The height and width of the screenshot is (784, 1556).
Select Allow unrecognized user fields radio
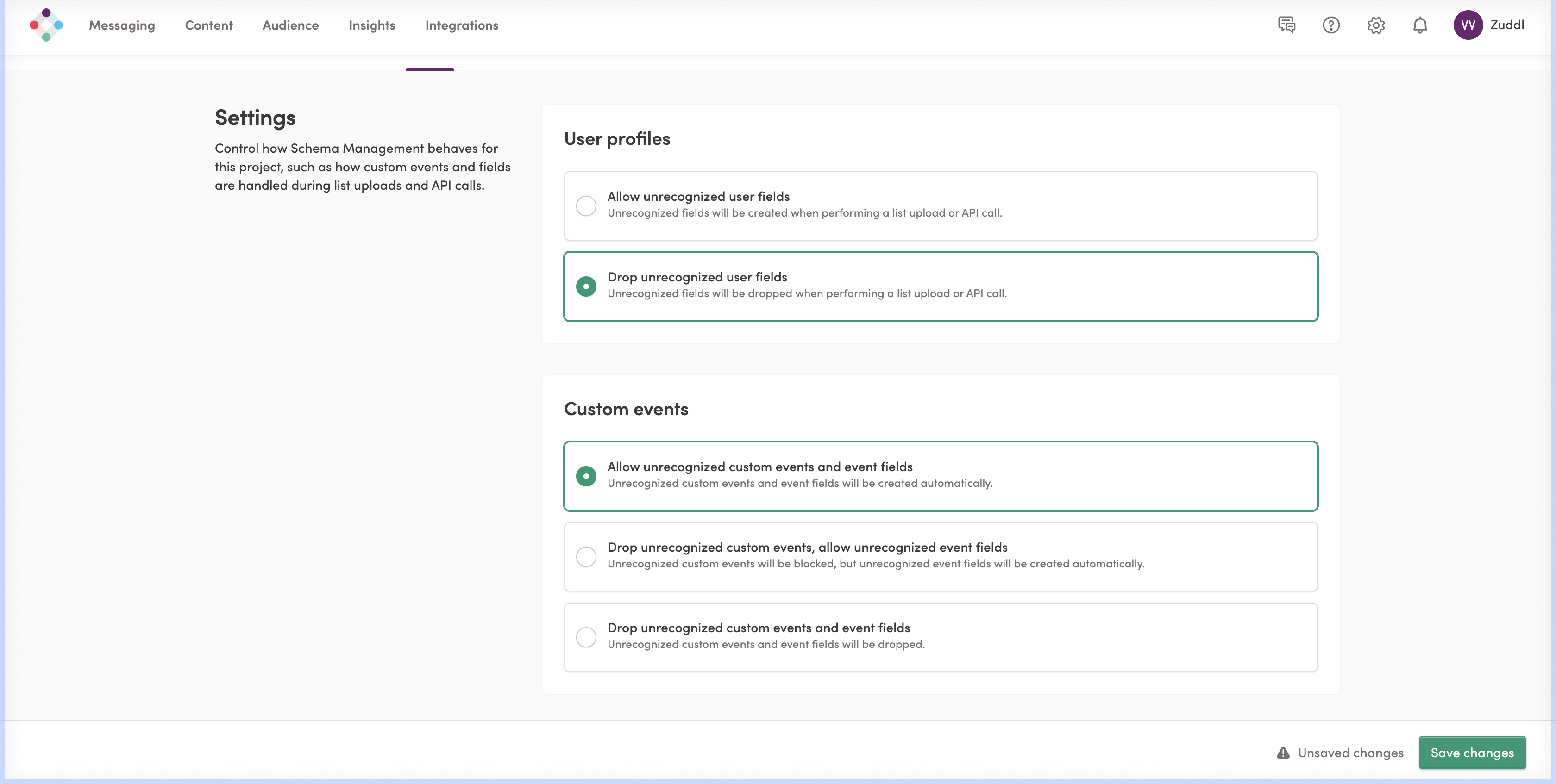pyautogui.click(x=586, y=206)
